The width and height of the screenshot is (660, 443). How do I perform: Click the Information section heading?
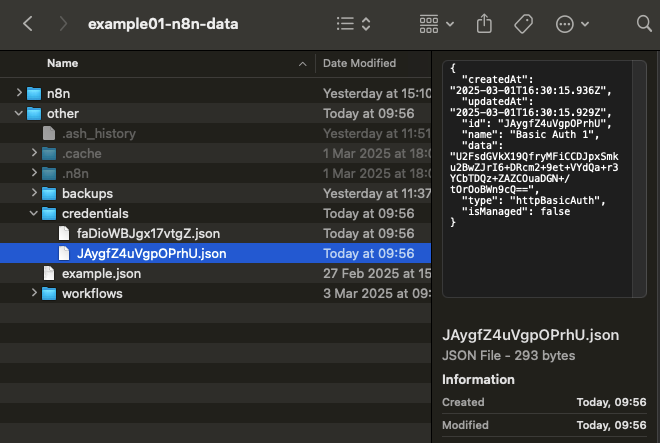[478, 379]
